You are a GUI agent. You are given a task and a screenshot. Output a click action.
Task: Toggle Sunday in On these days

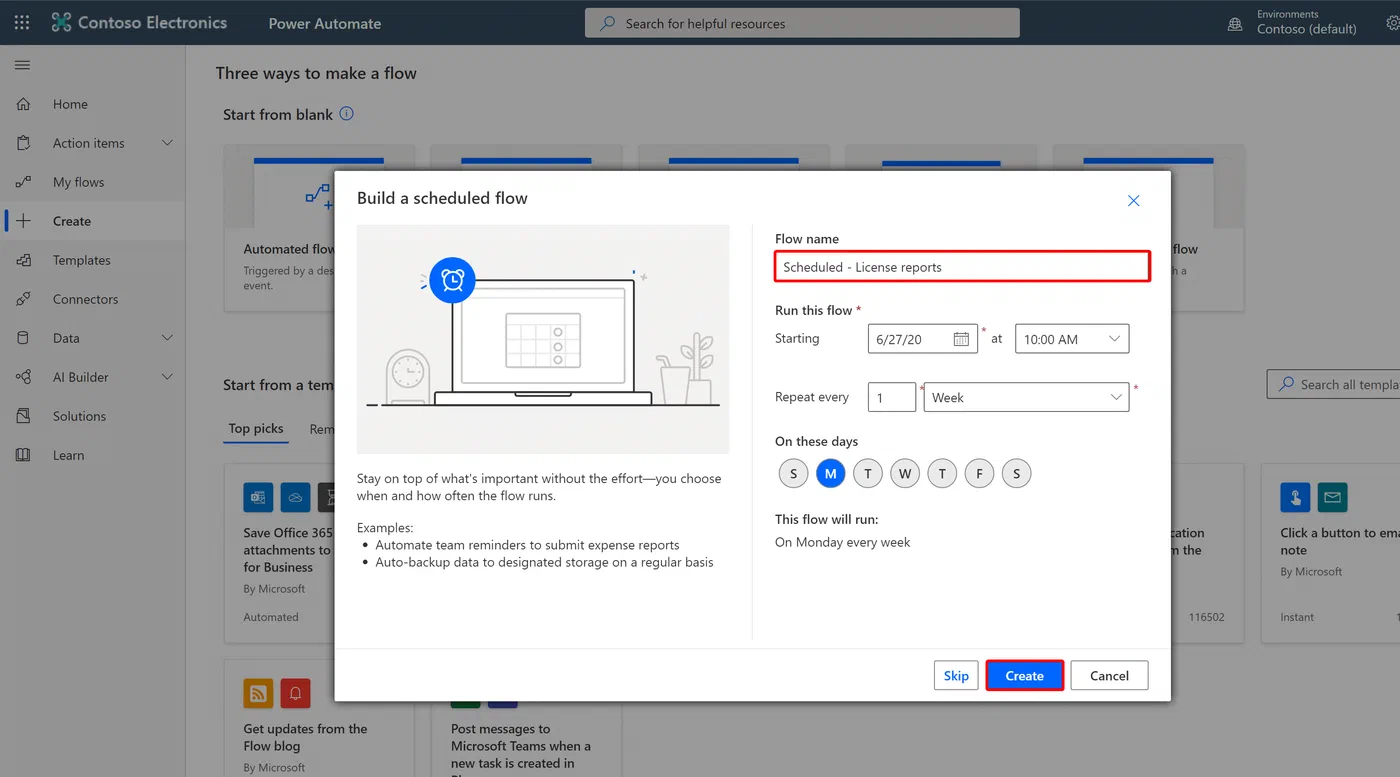(x=794, y=474)
